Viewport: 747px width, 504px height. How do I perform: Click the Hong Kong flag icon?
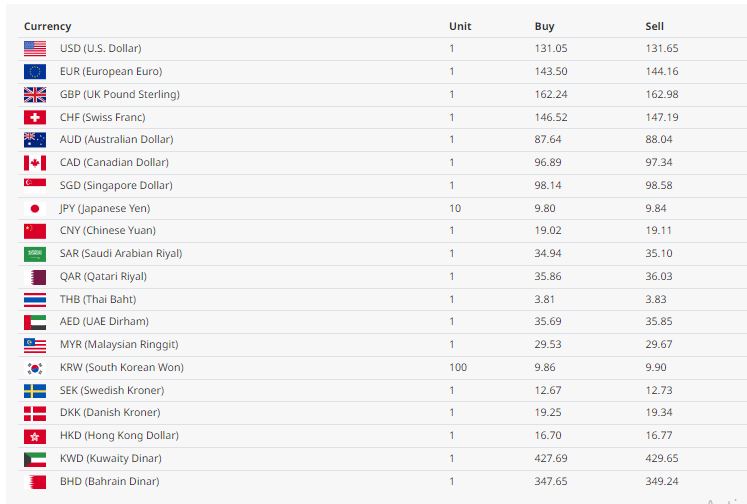pos(35,436)
